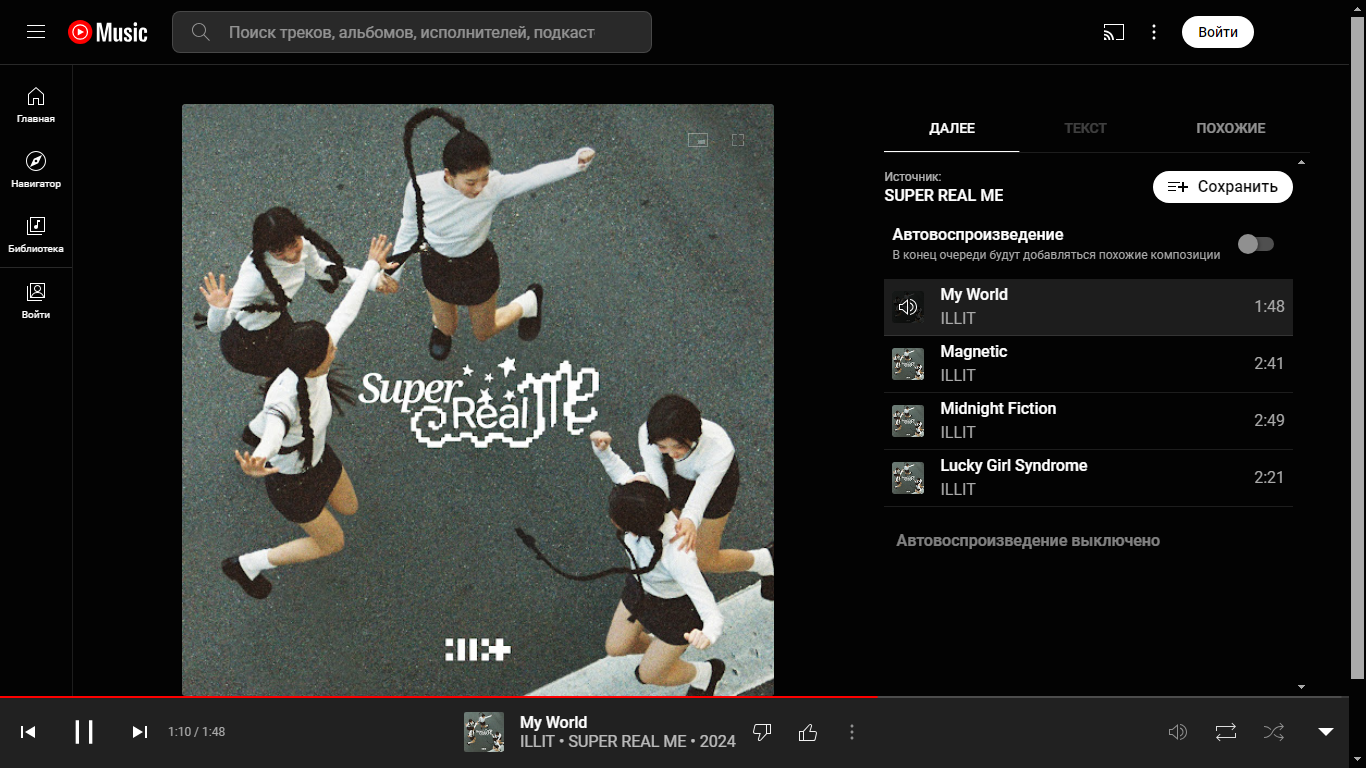Open song options three-dot menu in player bar

852,732
